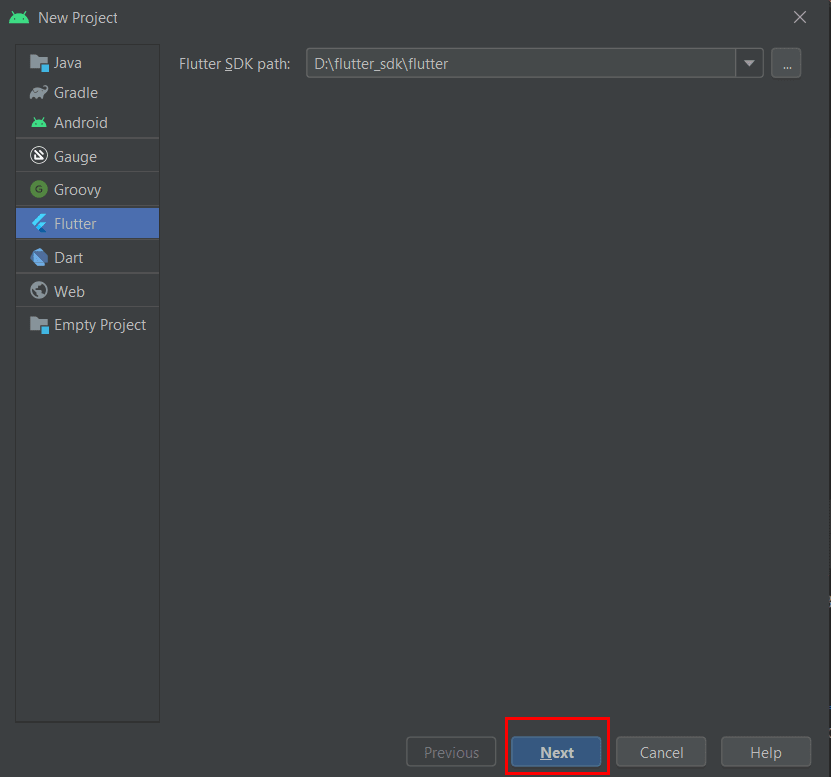Choose the Flutter project type label
The height and width of the screenshot is (777, 831).
tap(75, 224)
